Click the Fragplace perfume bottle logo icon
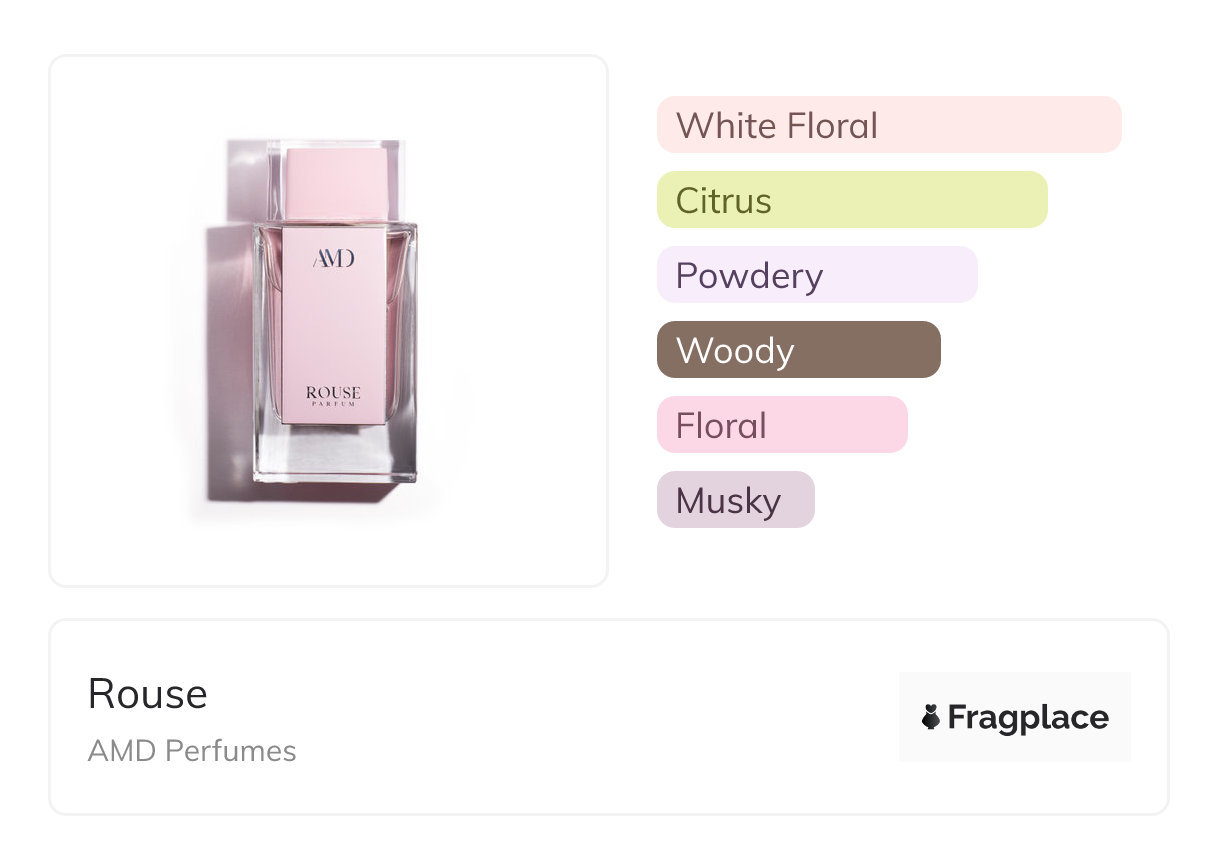 [931, 717]
